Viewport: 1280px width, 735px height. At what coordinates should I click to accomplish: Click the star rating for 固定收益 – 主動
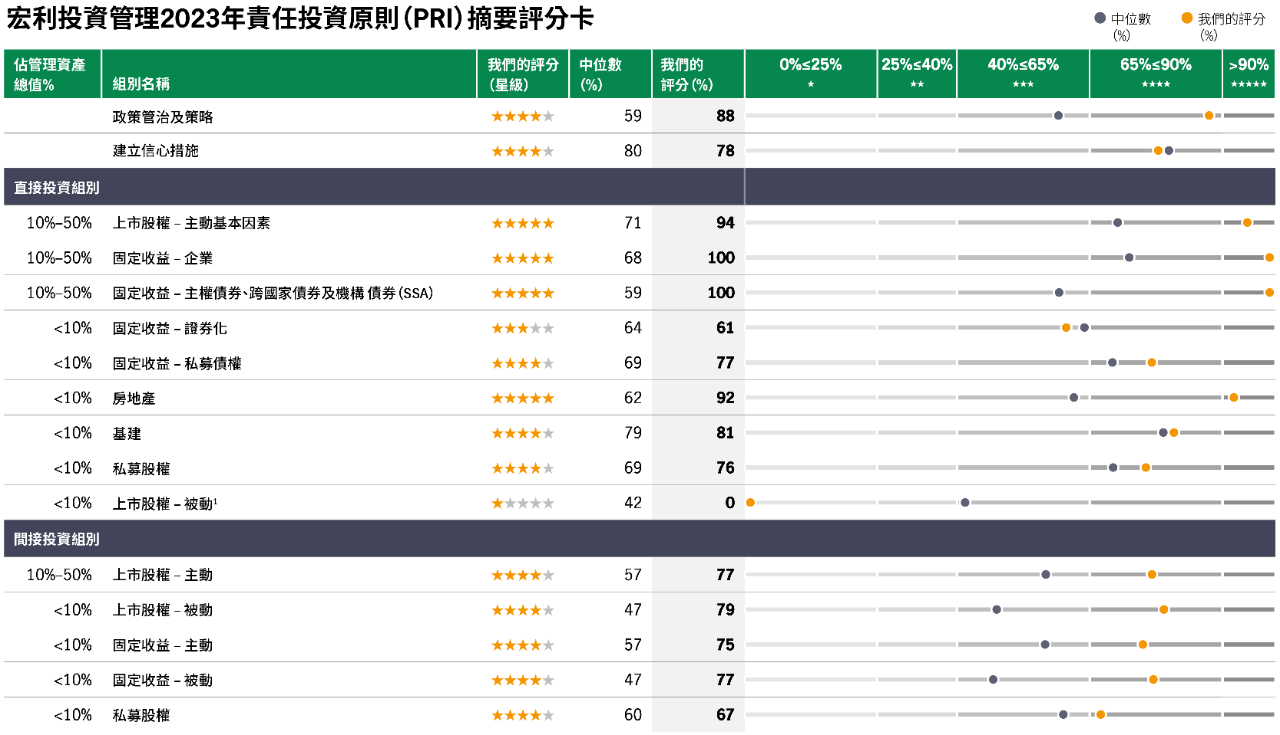(522, 645)
